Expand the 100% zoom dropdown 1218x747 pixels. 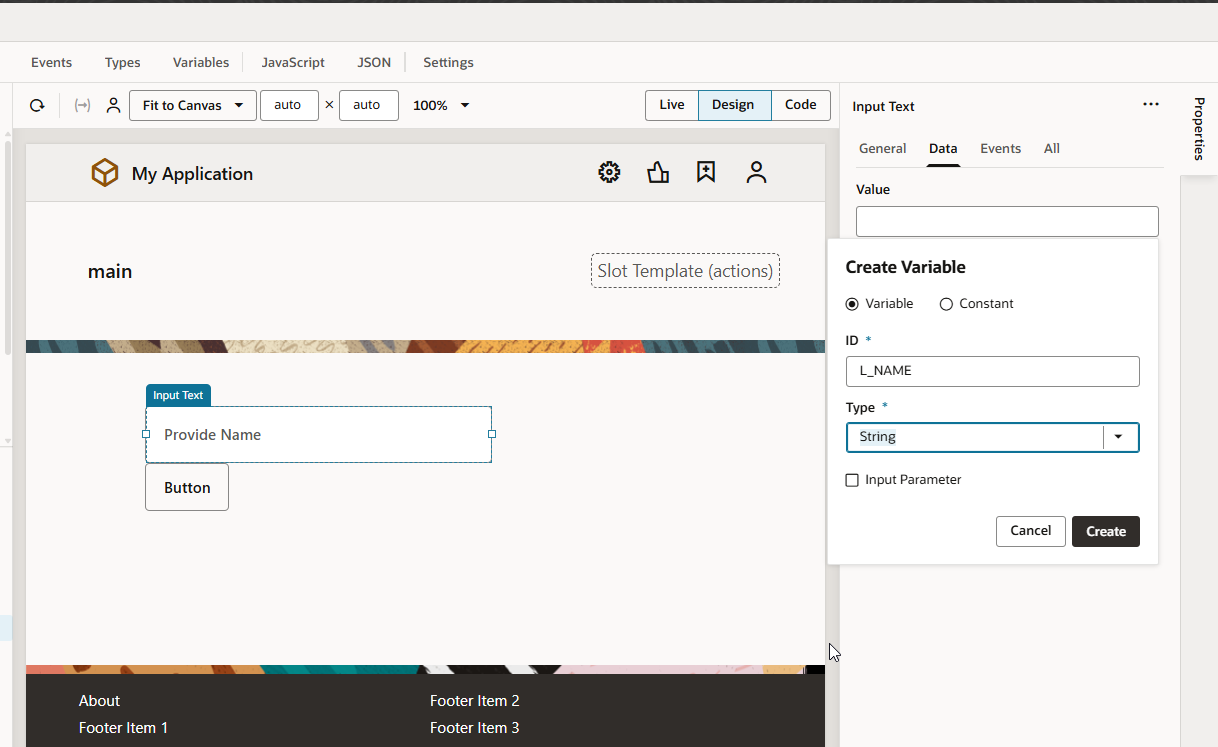440,105
